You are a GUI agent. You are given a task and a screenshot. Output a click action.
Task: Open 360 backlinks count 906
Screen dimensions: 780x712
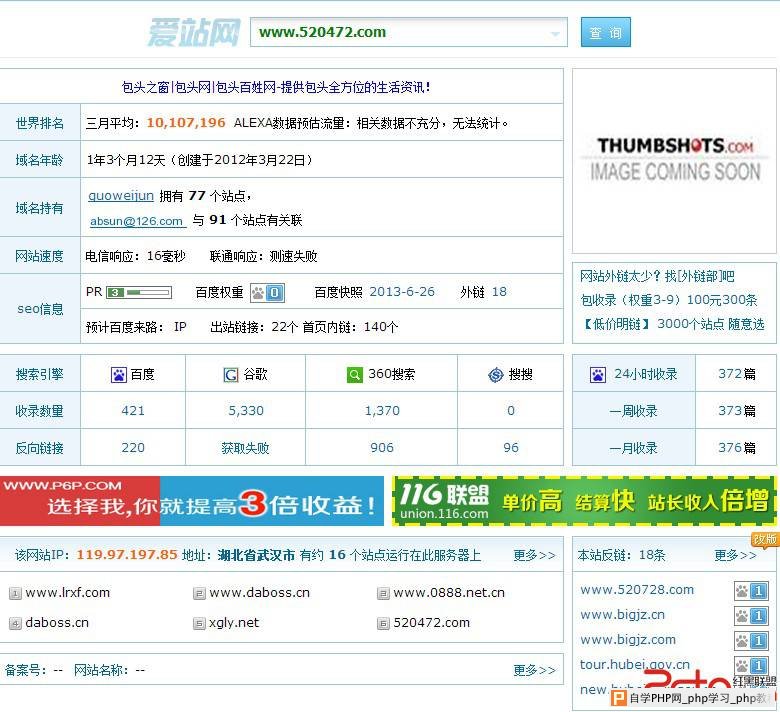point(382,447)
